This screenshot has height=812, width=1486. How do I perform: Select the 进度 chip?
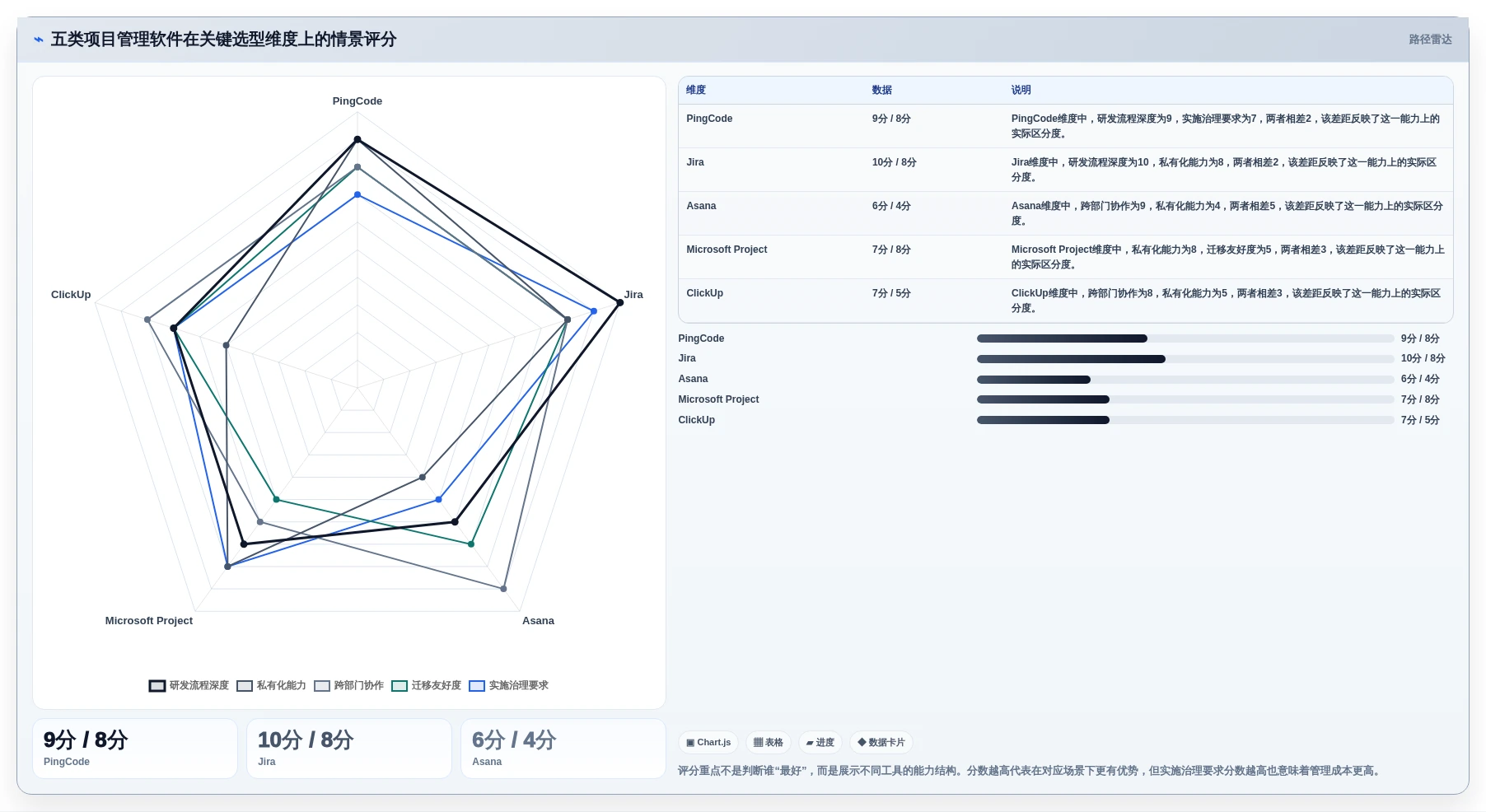[x=820, y=742]
